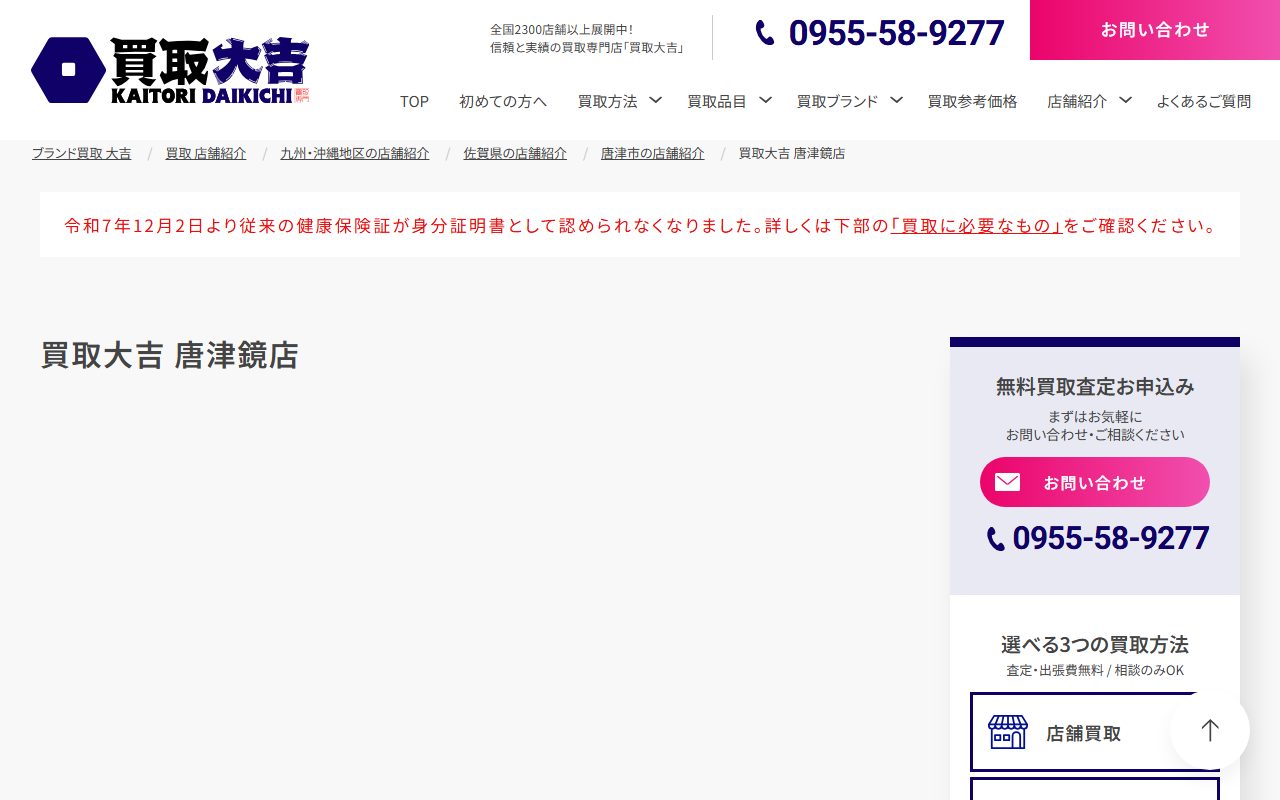Image resolution: width=1280 pixels, height=800 pixels.
Task: Click the phone icon beside the header number
Action: coord(765,33)
